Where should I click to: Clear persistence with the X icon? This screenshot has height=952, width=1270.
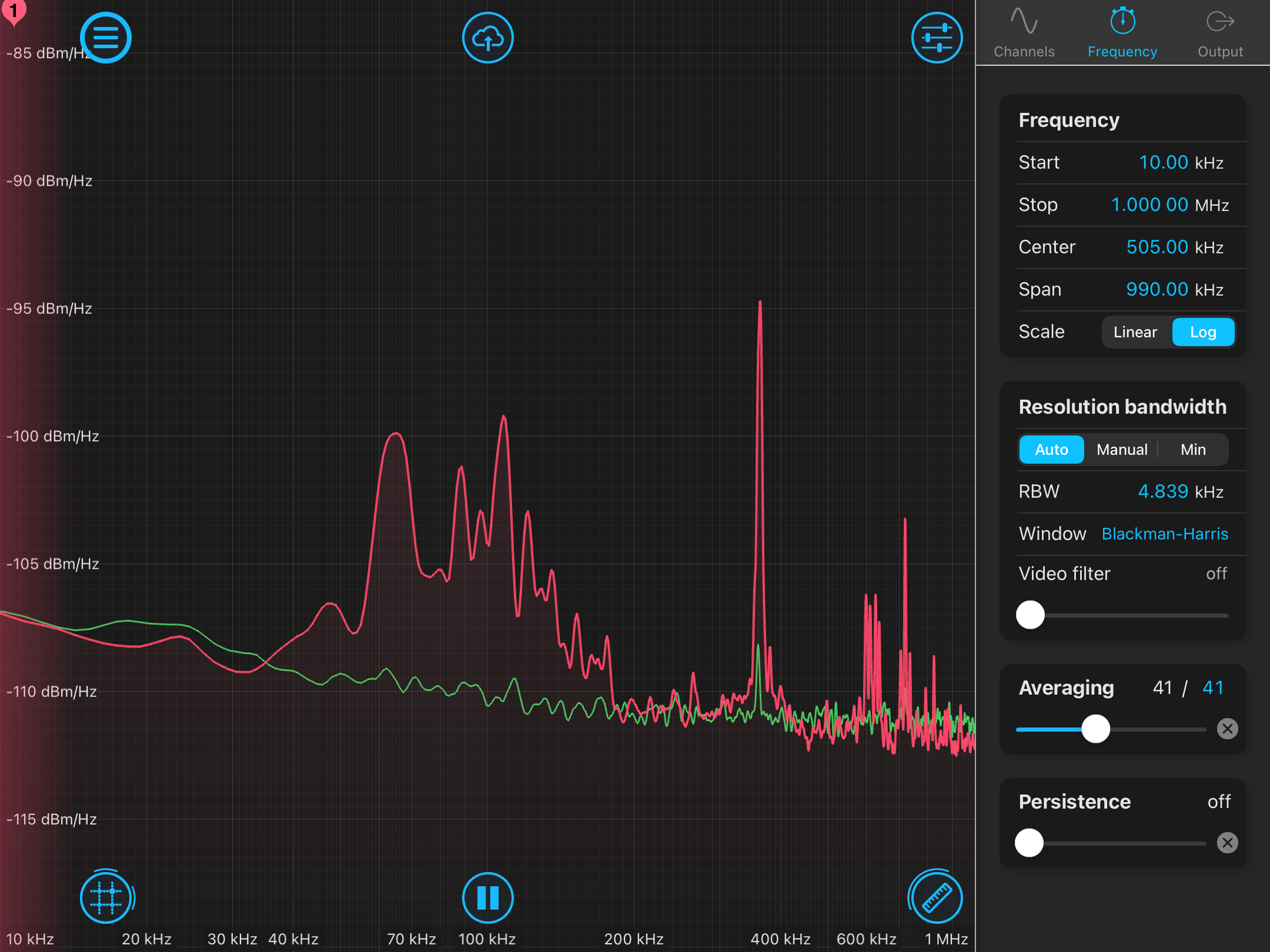point(1227,843)
